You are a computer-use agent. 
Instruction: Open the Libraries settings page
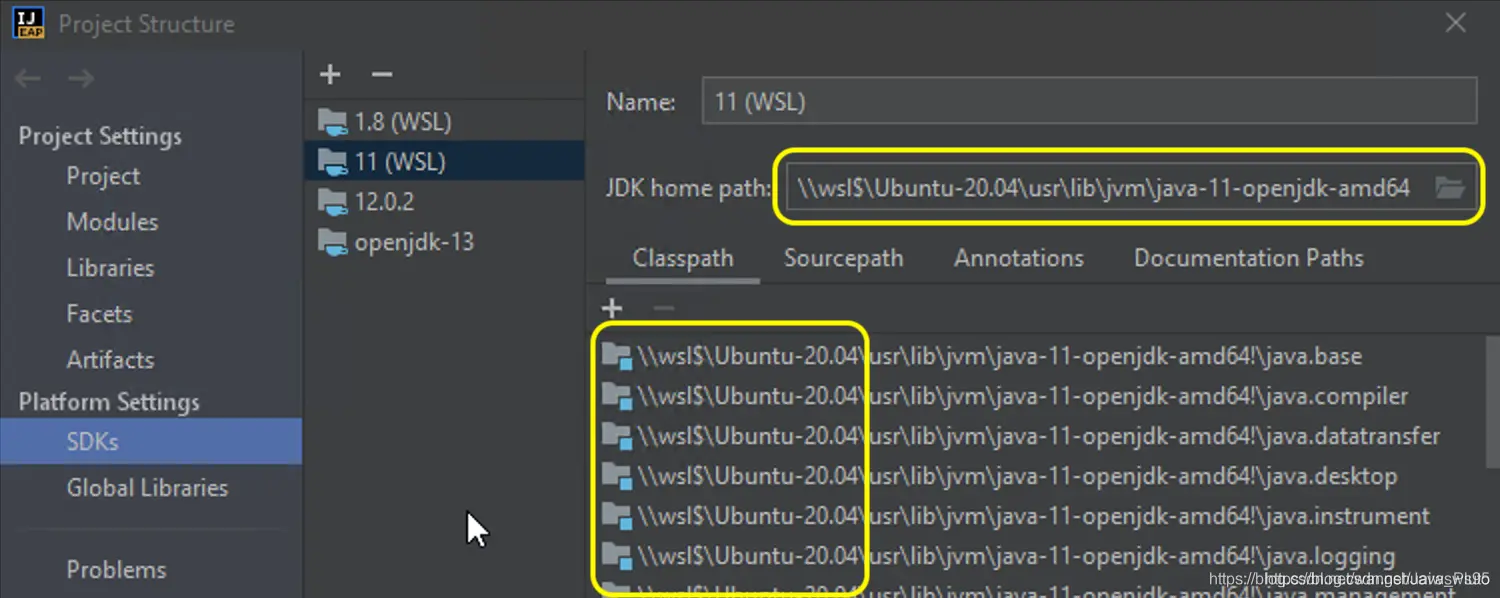tap(110, 268)
